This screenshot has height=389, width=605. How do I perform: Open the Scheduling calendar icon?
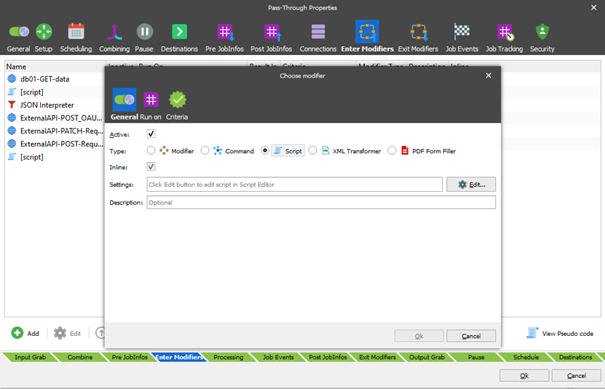pos(76,37)
